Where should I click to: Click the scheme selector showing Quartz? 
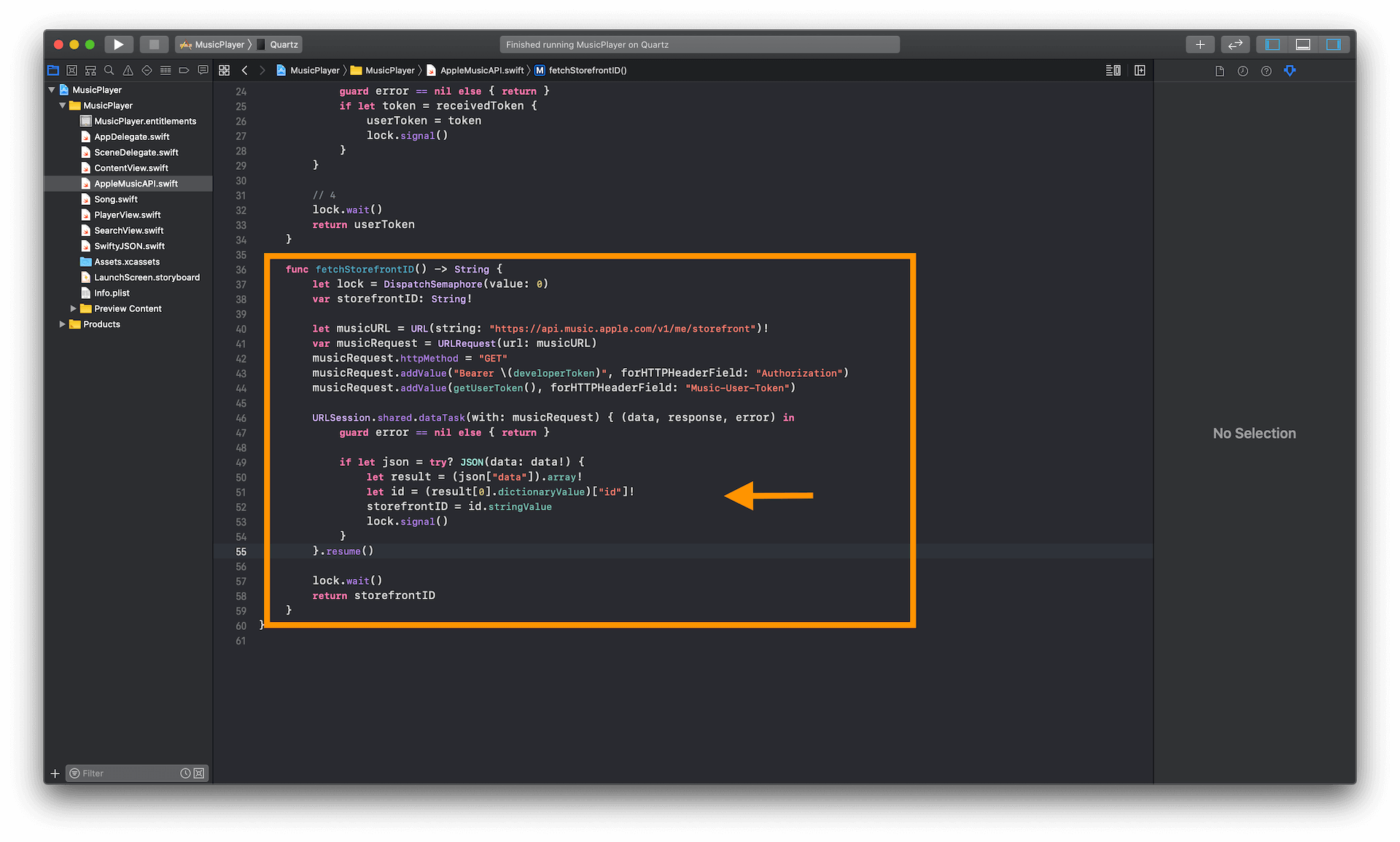click(x=283, y=44)
